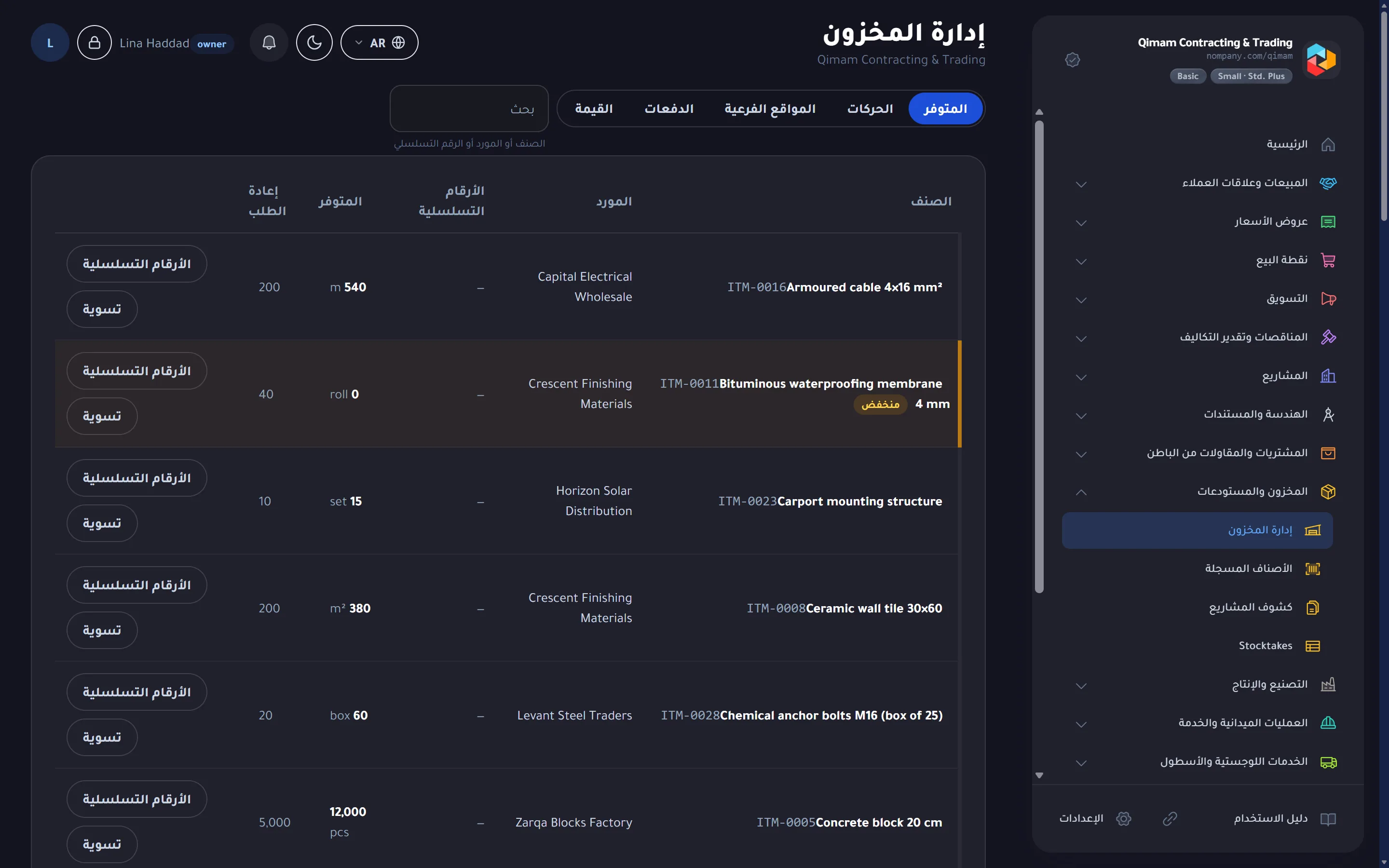Screen dimensions: 1389x868
Task: Click the link chain icon in sidebar footer
Action: (x=1170, y=819)
